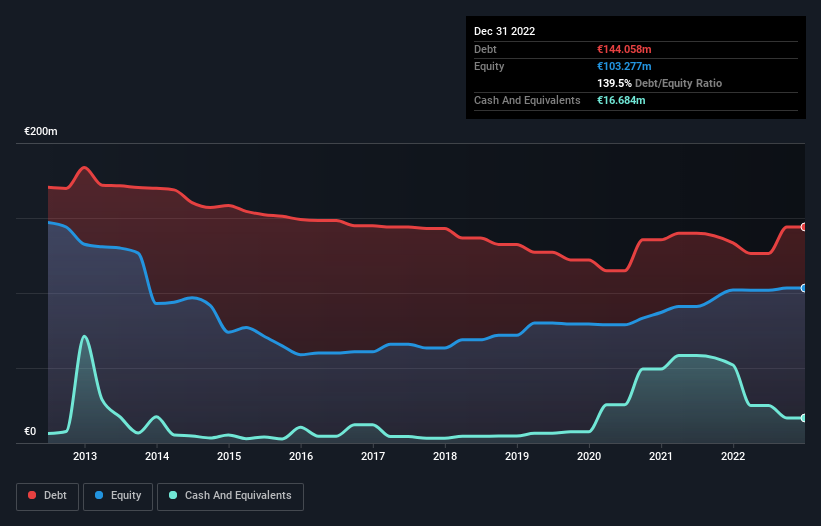
Task: Click the 2022 x-axis label
Action: tap(733, 456)
